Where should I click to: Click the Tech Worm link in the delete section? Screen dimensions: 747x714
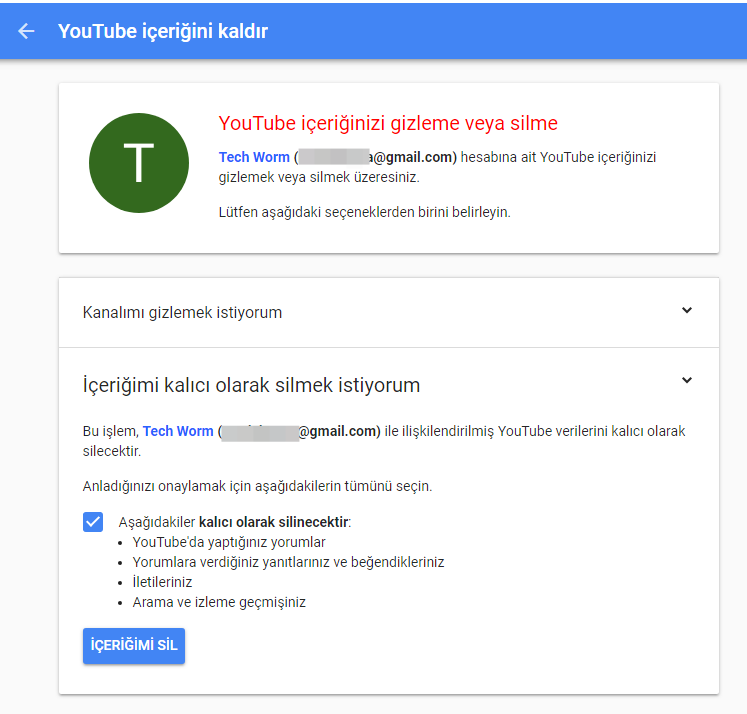178,431
